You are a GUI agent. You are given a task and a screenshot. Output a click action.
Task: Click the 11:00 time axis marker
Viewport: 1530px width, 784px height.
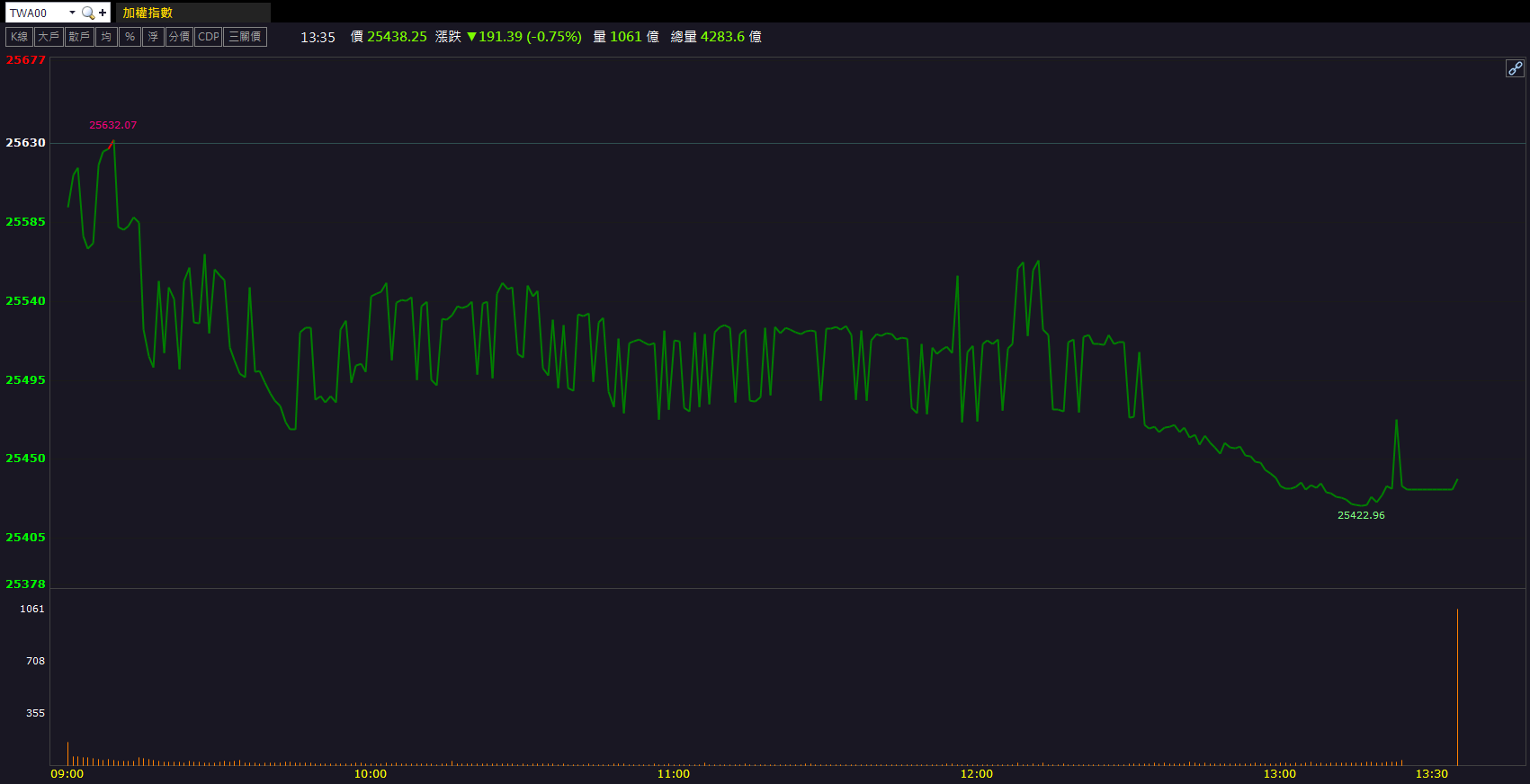click(x=673, y=774)
